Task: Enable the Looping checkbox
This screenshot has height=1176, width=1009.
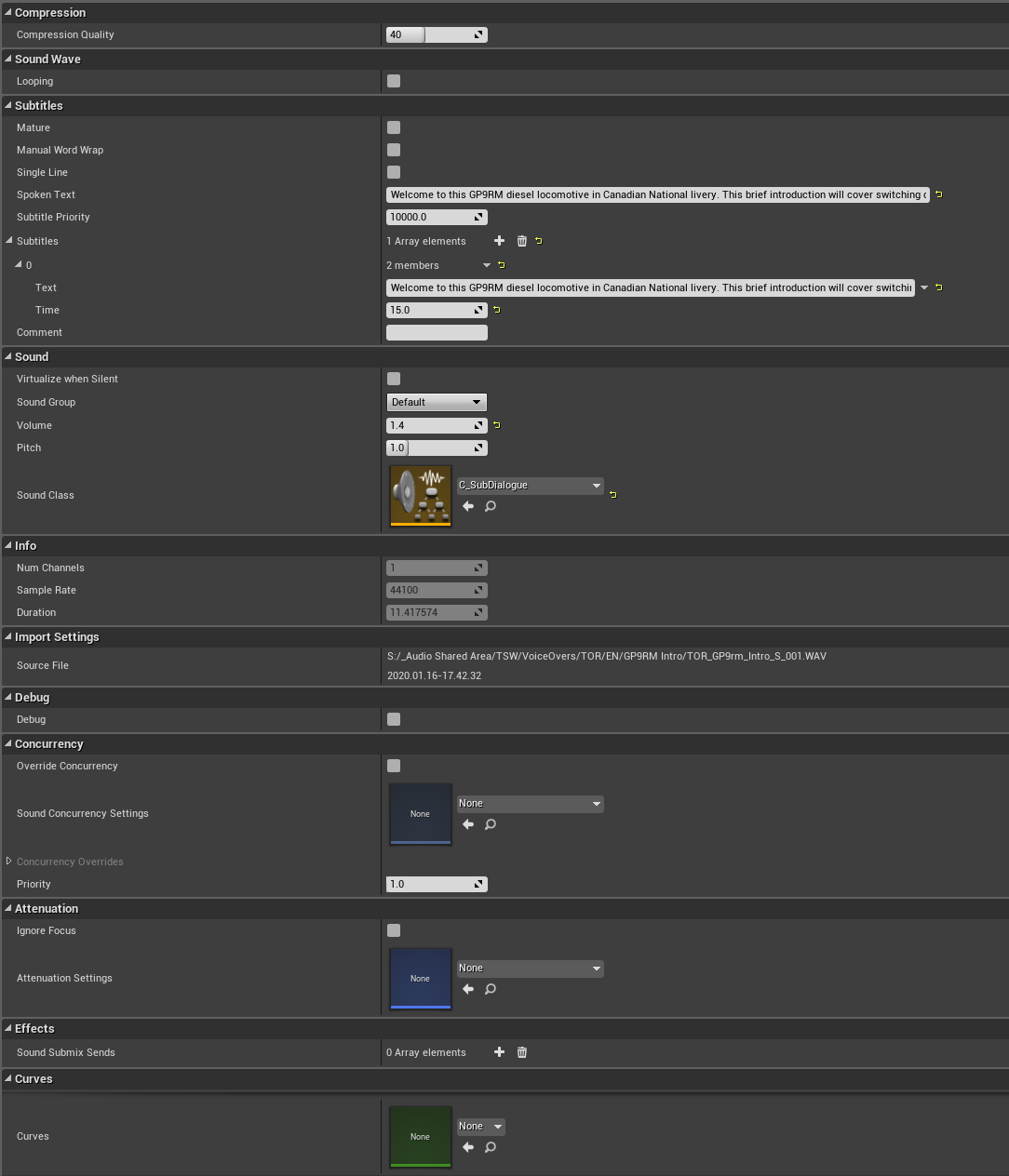Action: click(393, 81)
